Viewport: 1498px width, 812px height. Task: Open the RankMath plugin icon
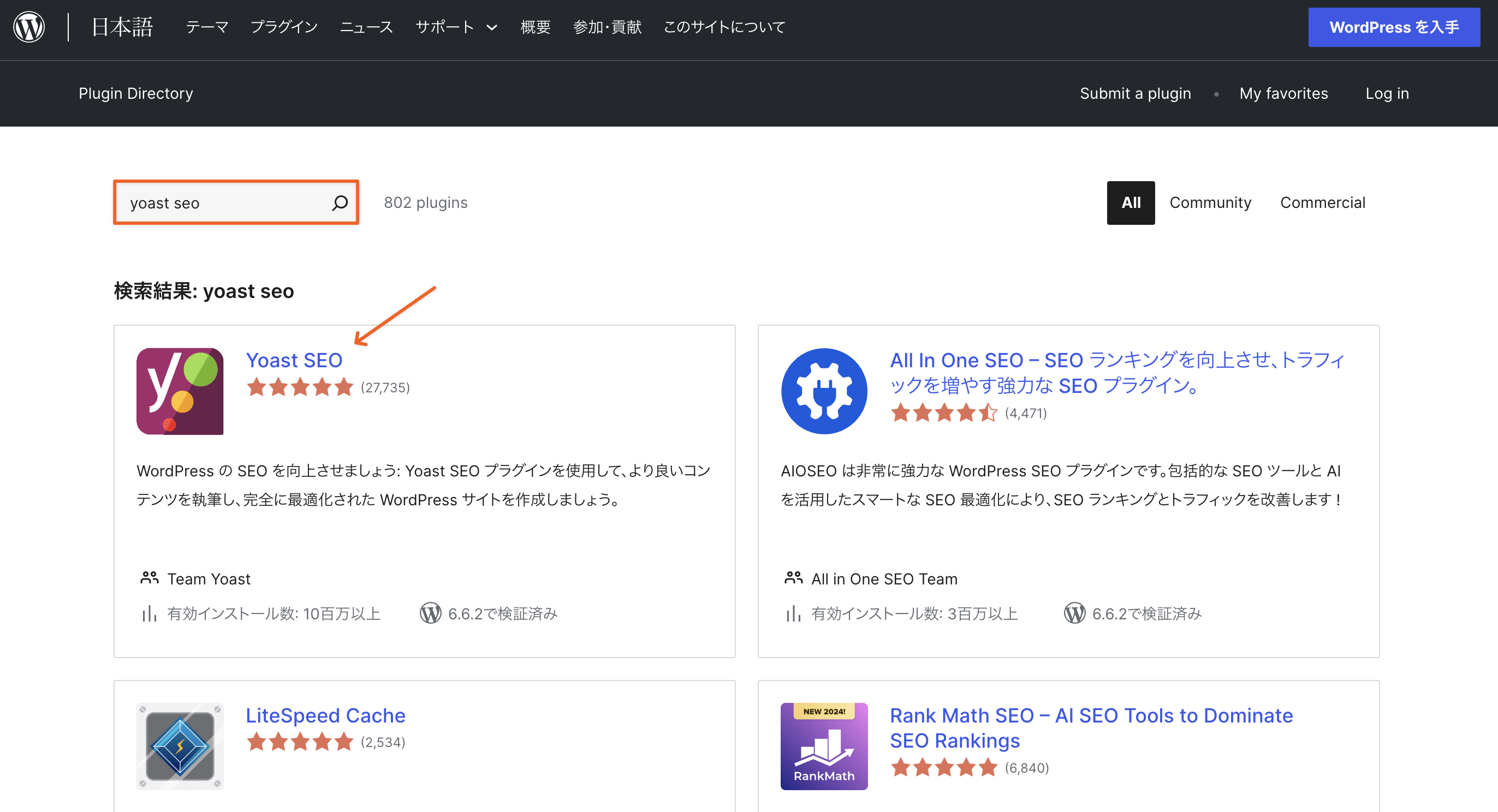click(x=824, y=747)
